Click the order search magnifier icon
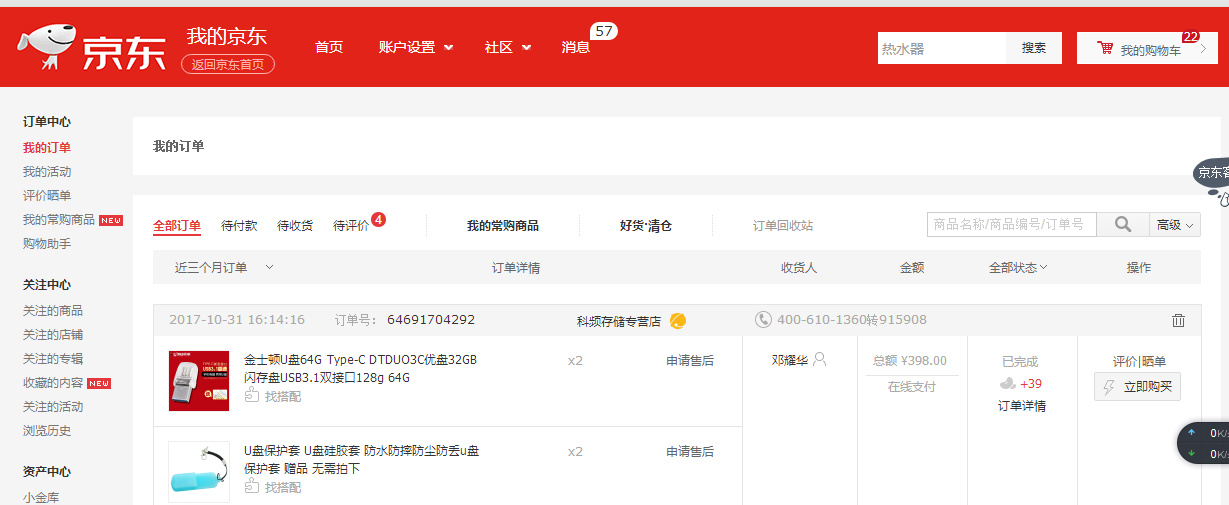Screen dimensions: 1229x505 (1123, 225)
